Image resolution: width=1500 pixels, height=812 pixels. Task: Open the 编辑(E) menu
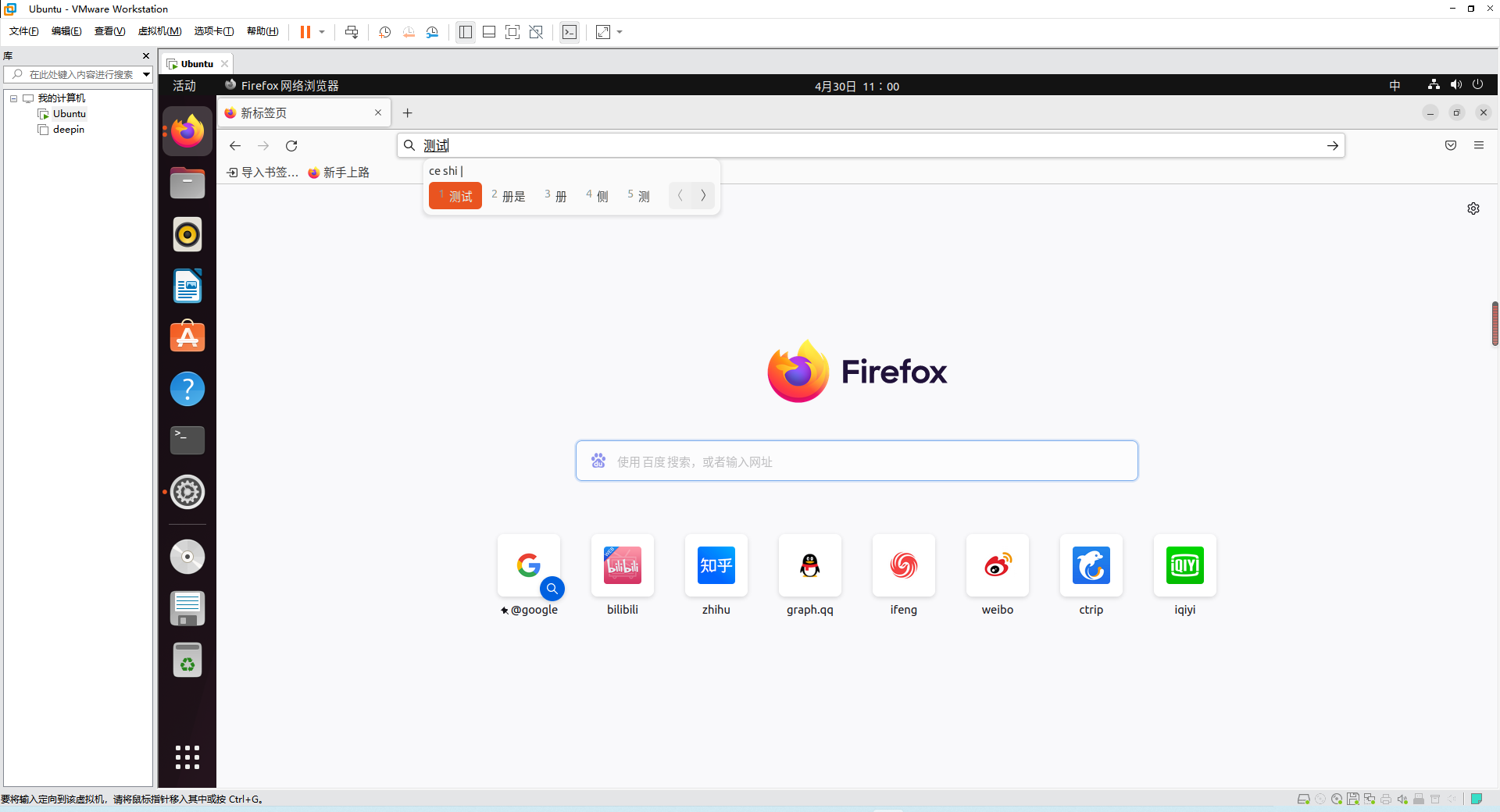pyautogui.click(x=66, y=31)
